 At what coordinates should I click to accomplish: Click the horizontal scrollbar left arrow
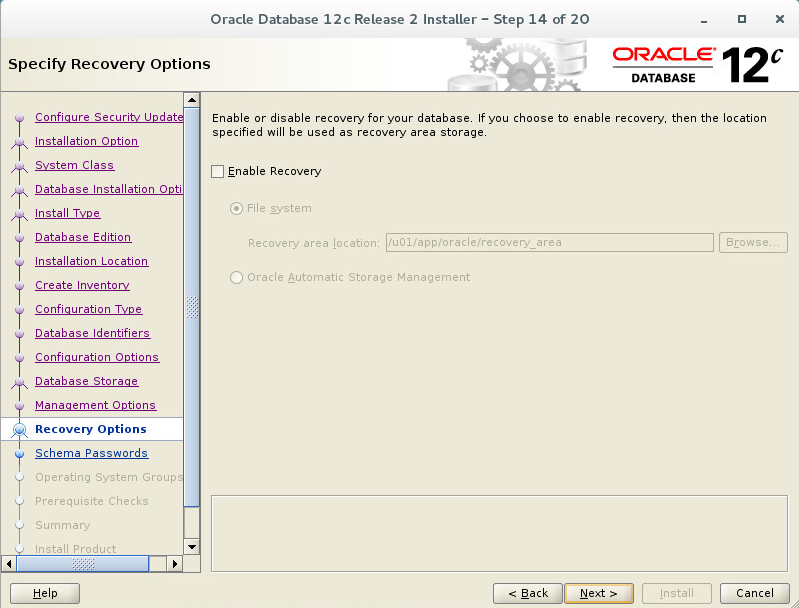tap(9, 564)
